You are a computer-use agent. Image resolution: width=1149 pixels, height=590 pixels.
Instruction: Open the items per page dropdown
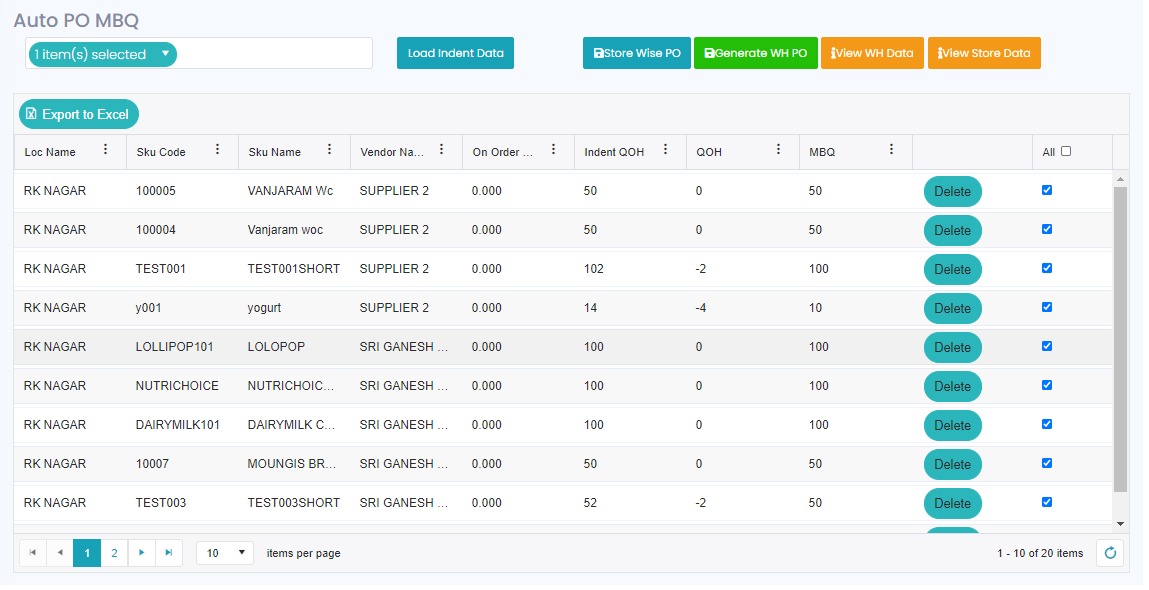[225, 553]
